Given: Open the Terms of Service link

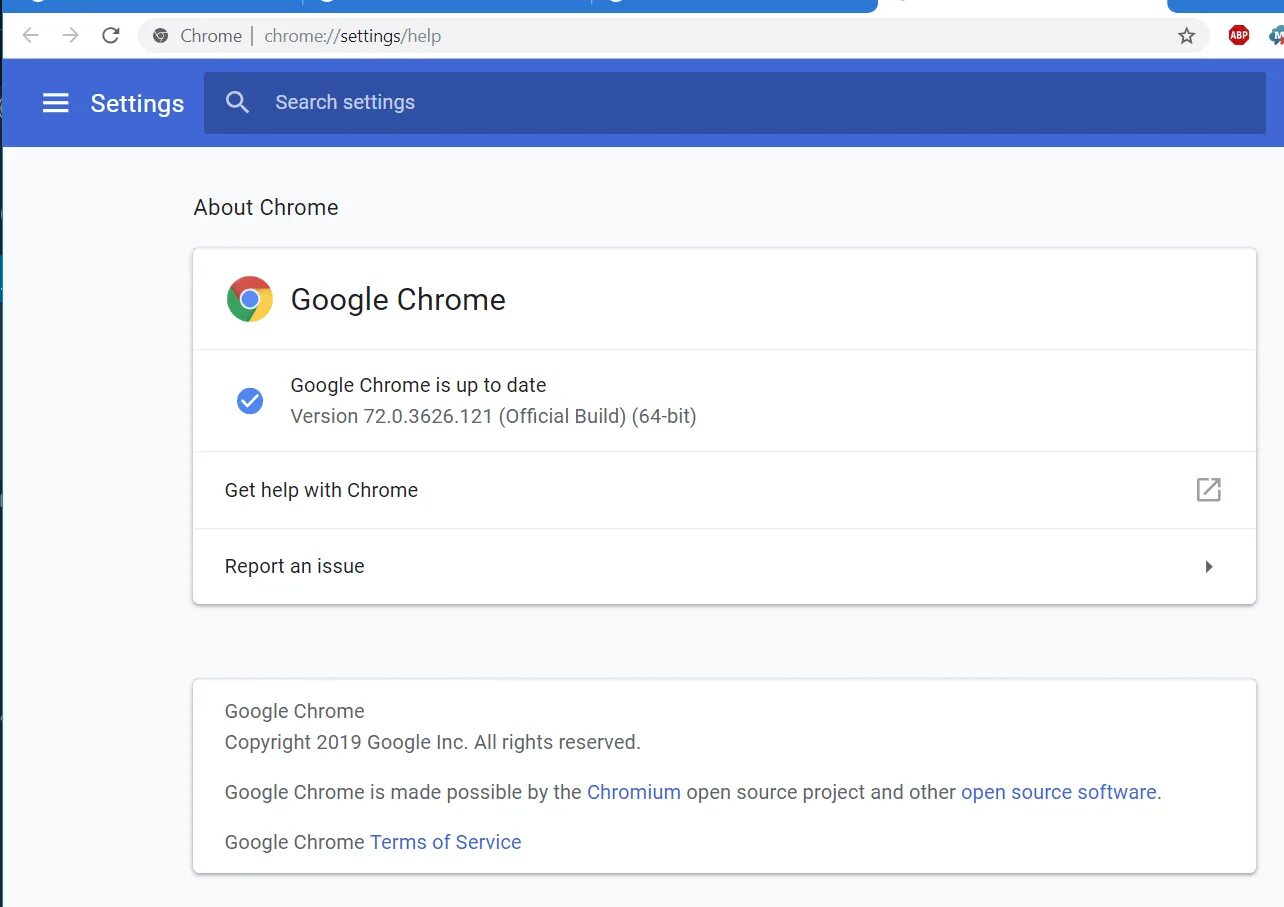Looking at the screenshot, I should click(445, 842).
